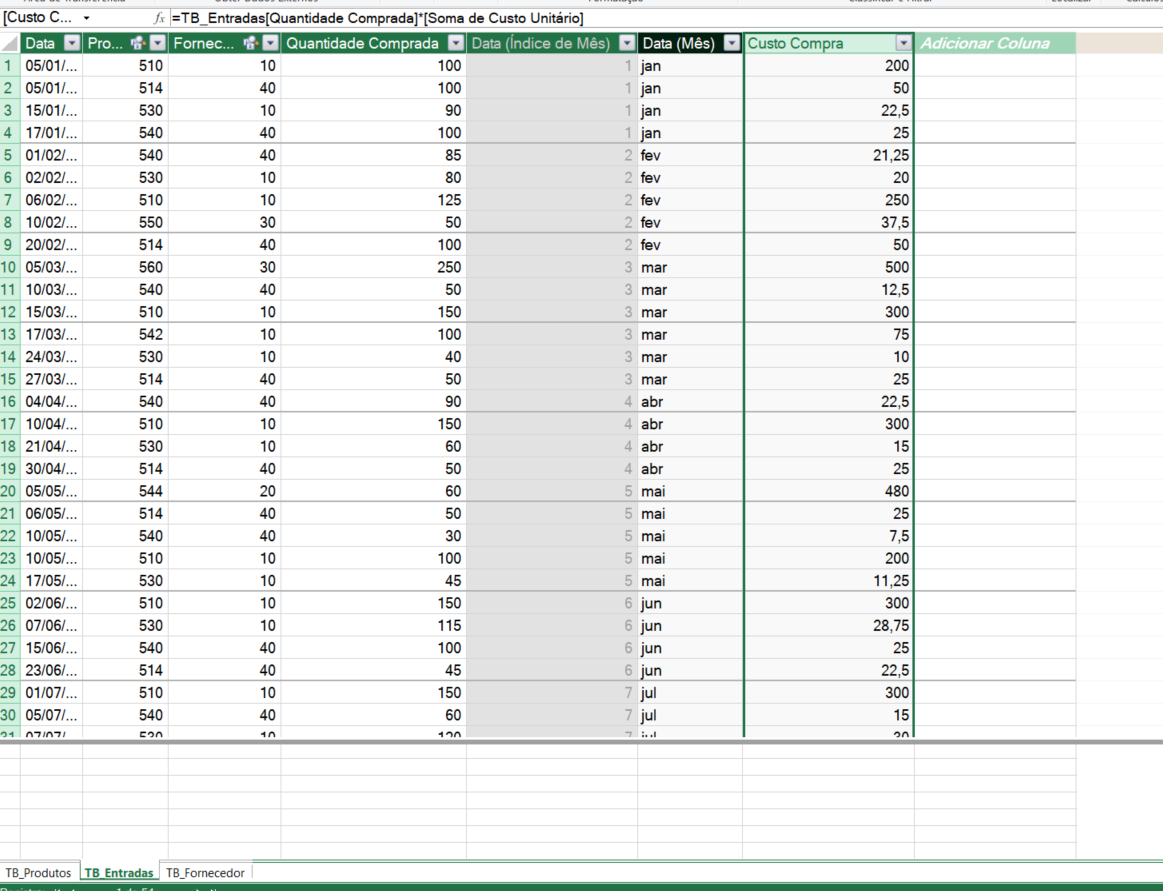This screenshot has width=1163, height=891.
Task: Open filter dropdown on Data column
Action: (72, 43)
